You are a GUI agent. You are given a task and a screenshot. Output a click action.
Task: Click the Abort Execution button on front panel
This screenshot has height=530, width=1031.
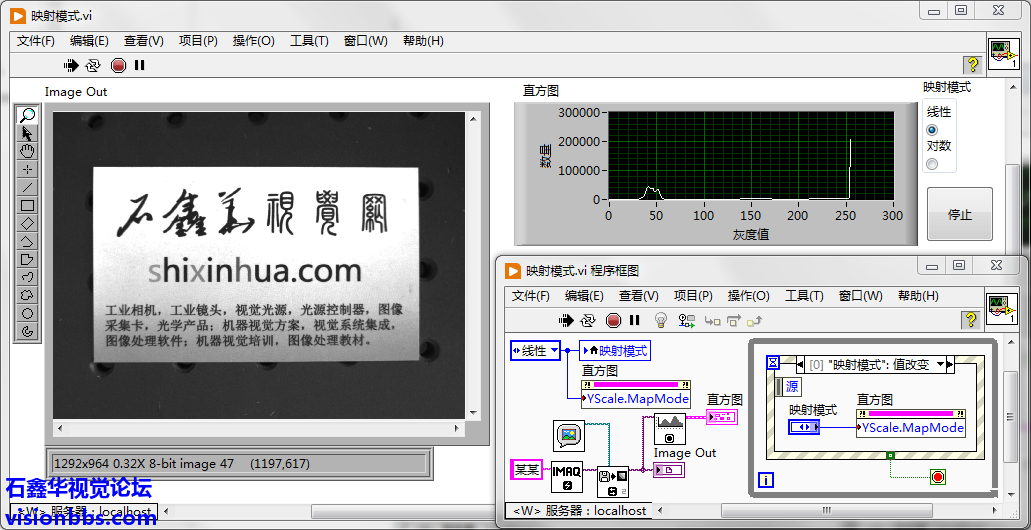(118, 65)
